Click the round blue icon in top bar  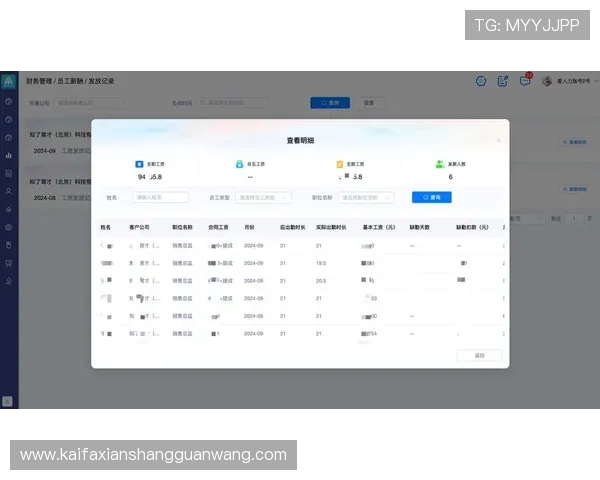pyautogui.click(x=481, y=81)
